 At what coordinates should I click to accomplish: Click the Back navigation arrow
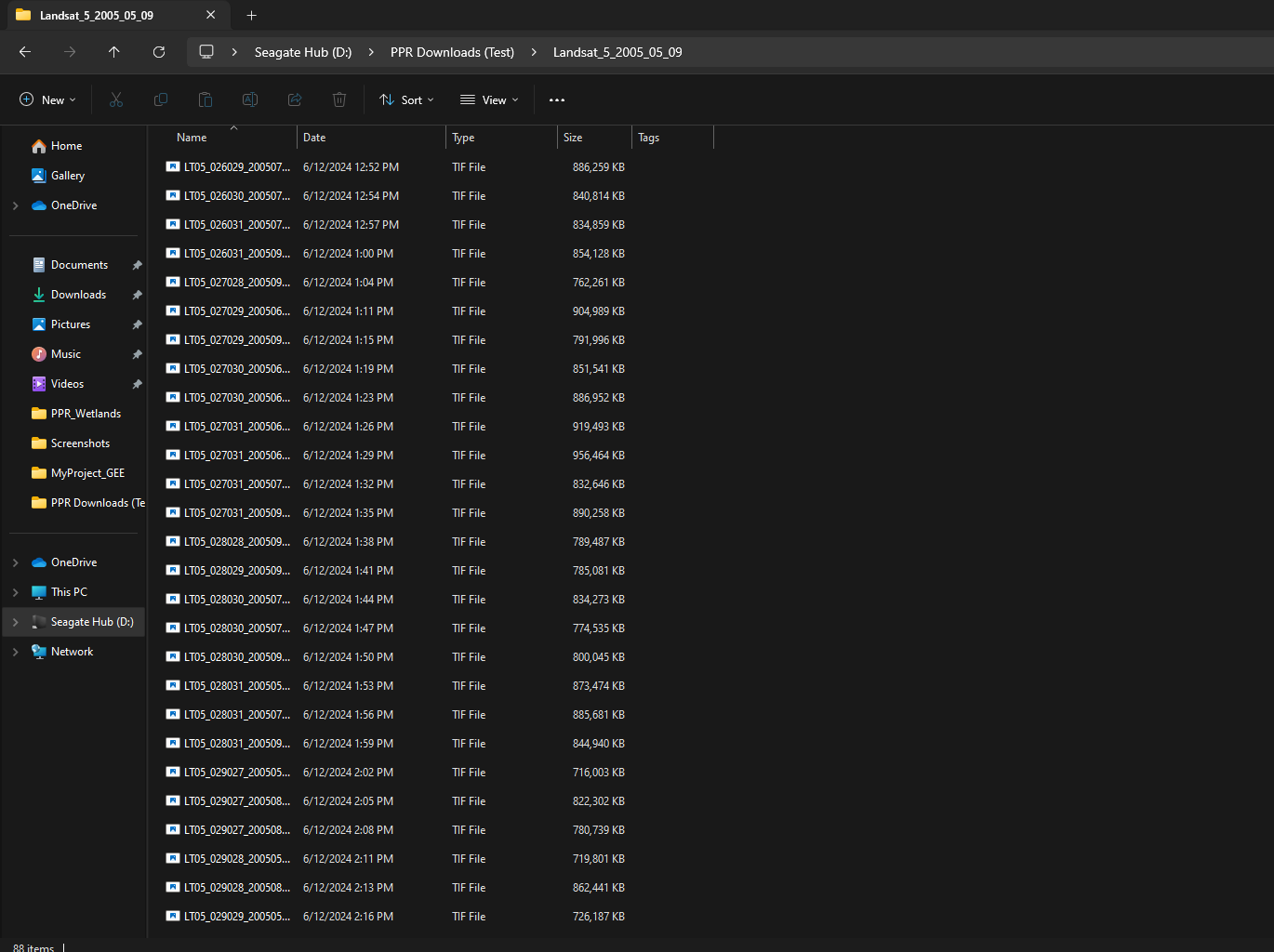pos(25,52)
